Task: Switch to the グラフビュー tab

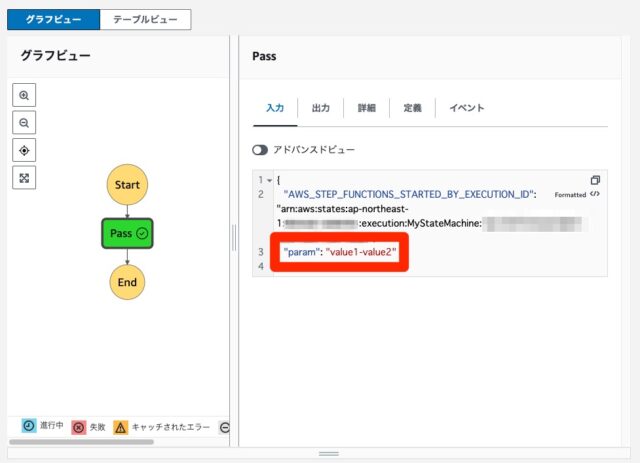Action: click(53, 19)
